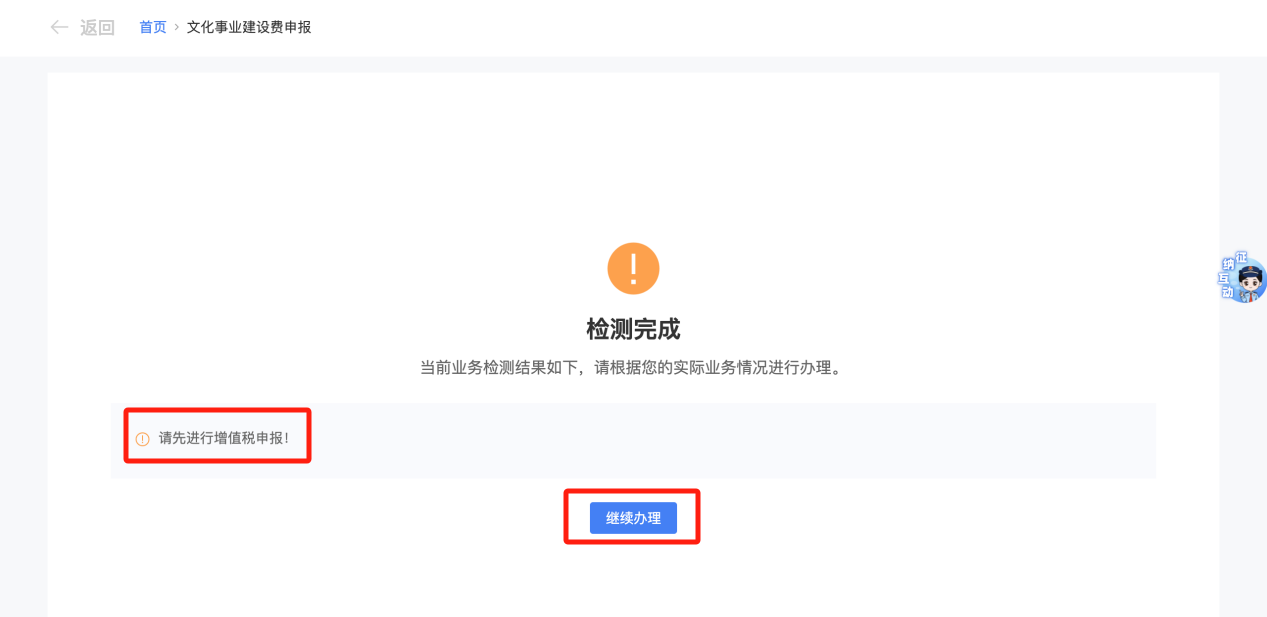
Task: Click the breadcrumb chevron separator after 首页
Action: coord(177,27)
